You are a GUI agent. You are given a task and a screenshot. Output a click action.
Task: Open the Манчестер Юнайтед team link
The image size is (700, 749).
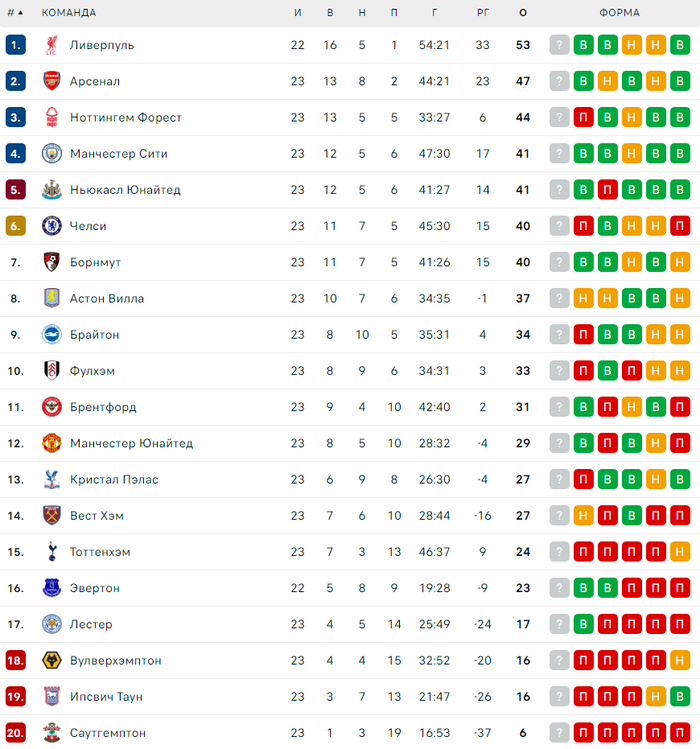tap(131, 443)
